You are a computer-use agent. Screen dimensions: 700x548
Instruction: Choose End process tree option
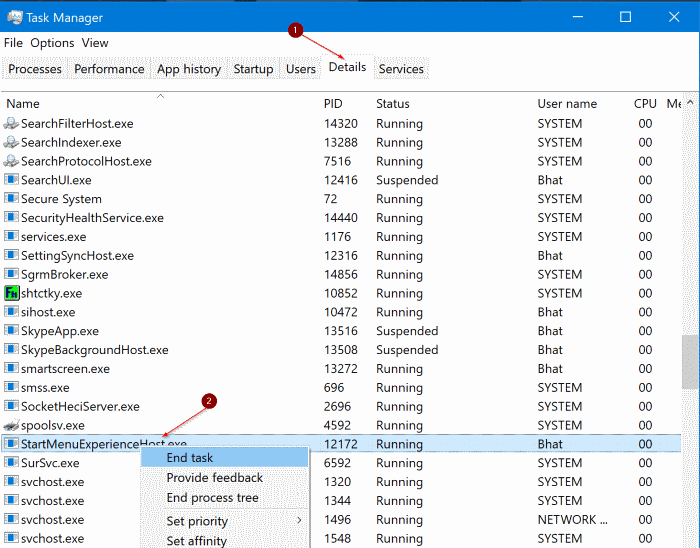pyautogui.click(x=225, y=498)
